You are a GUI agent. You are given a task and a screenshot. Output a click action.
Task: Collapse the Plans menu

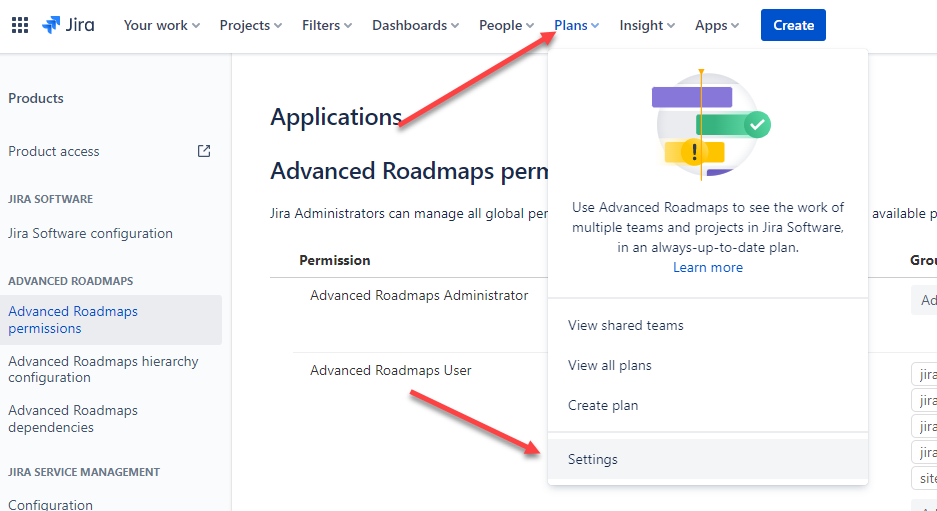[576, 25]
